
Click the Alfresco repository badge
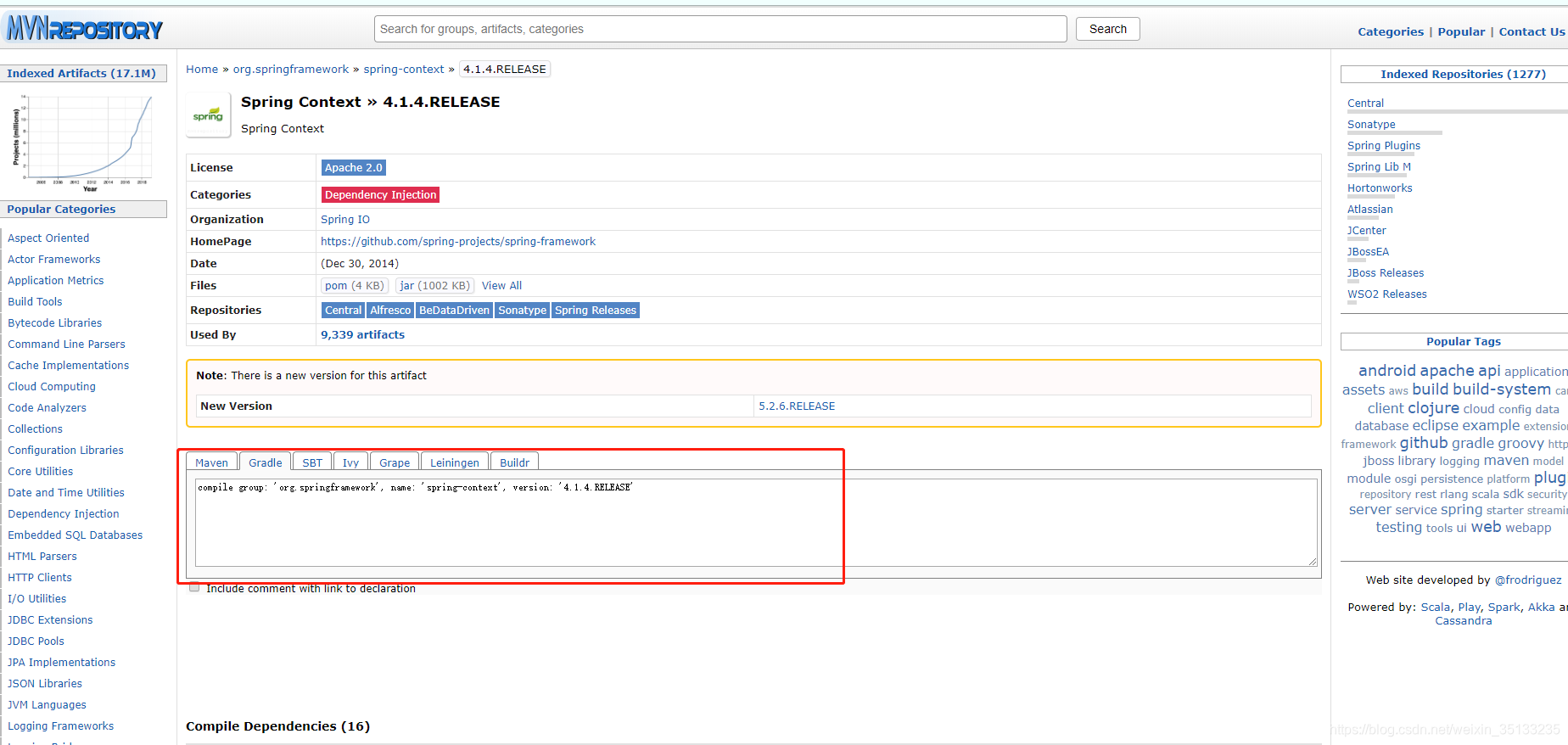click(x=390, y=311)
